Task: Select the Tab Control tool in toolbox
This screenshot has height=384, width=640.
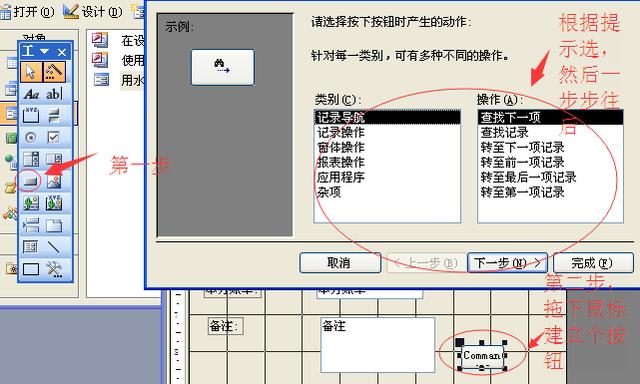Action: (54, 225)
